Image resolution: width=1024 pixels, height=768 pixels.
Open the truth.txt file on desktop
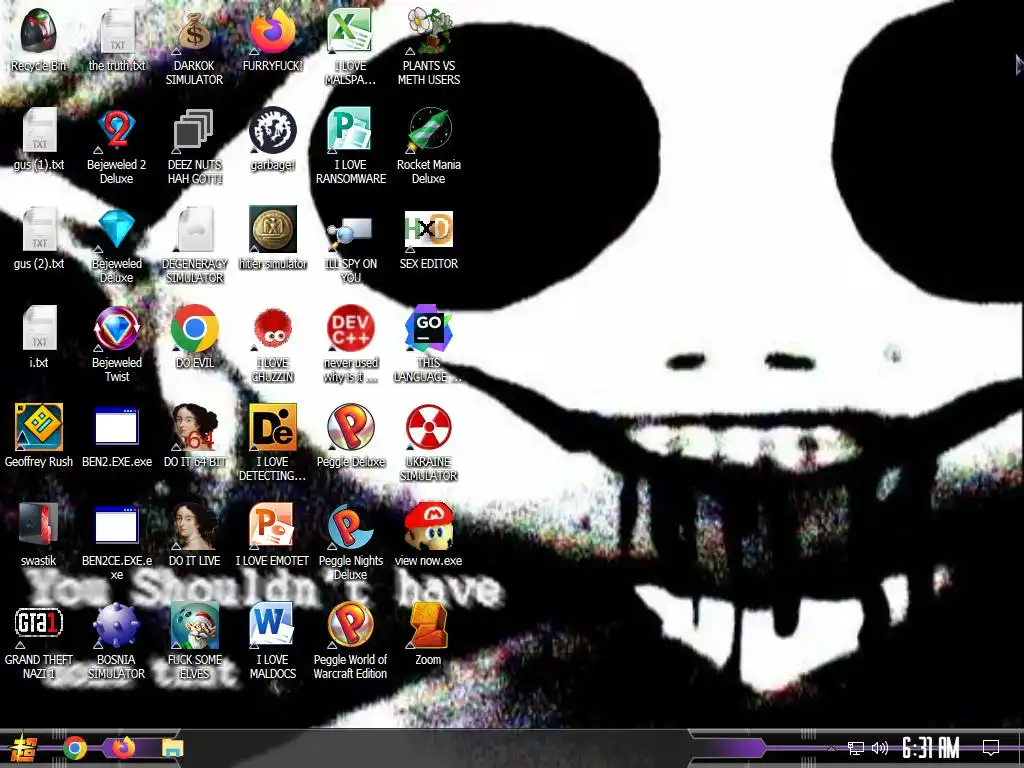tap(117, 31)
